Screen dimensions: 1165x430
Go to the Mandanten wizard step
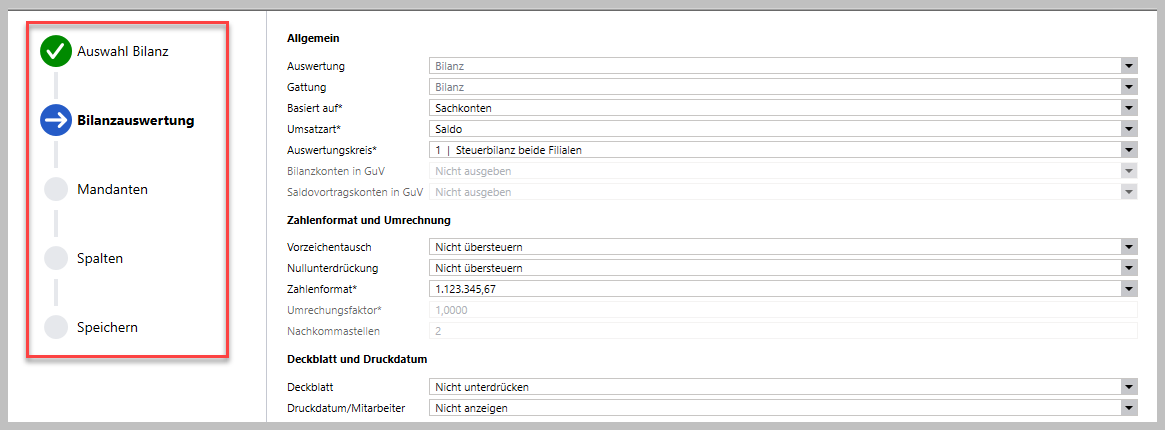(112, 189)
